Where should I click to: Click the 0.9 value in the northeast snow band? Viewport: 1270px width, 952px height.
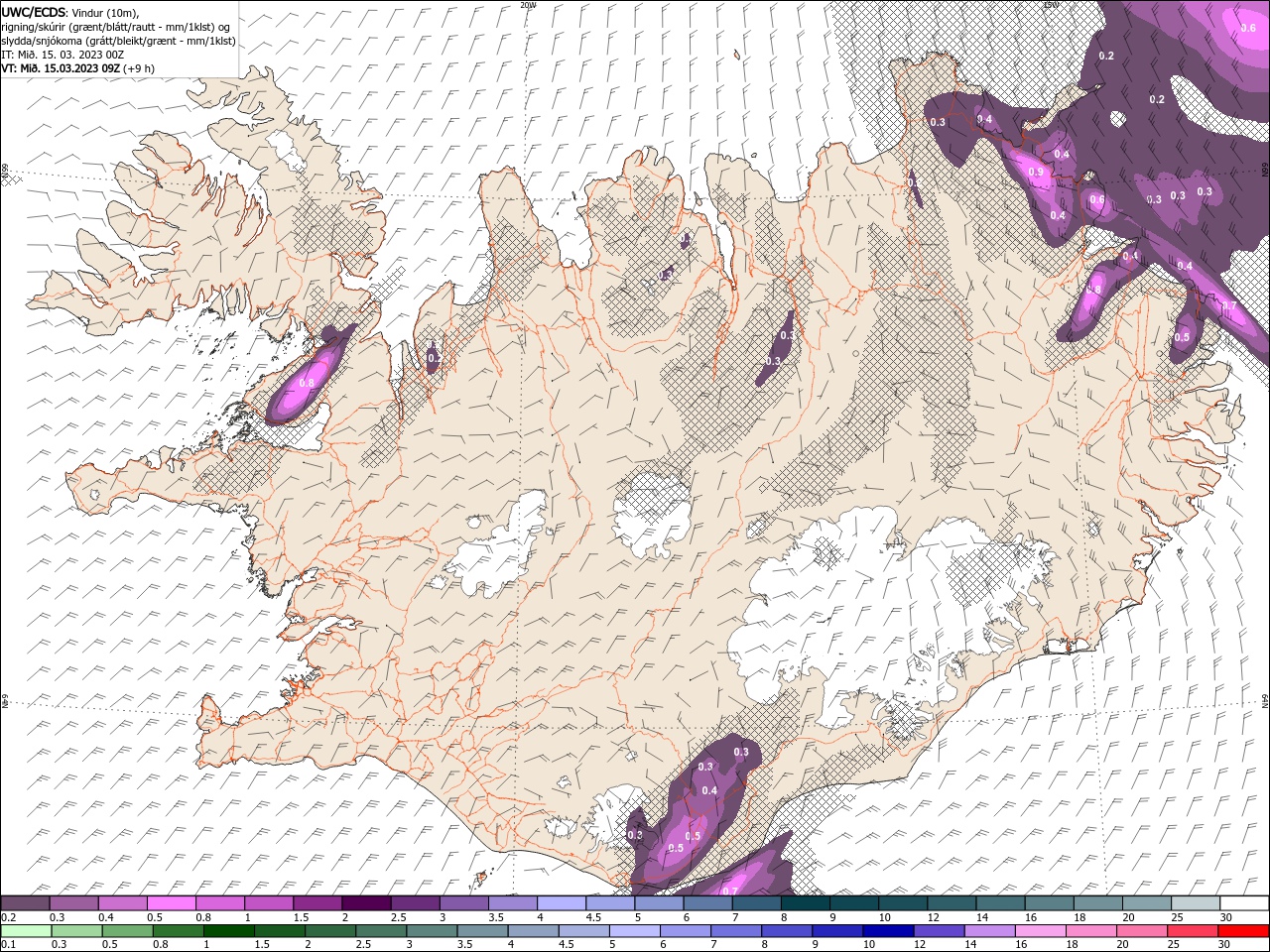[1036, 172]
